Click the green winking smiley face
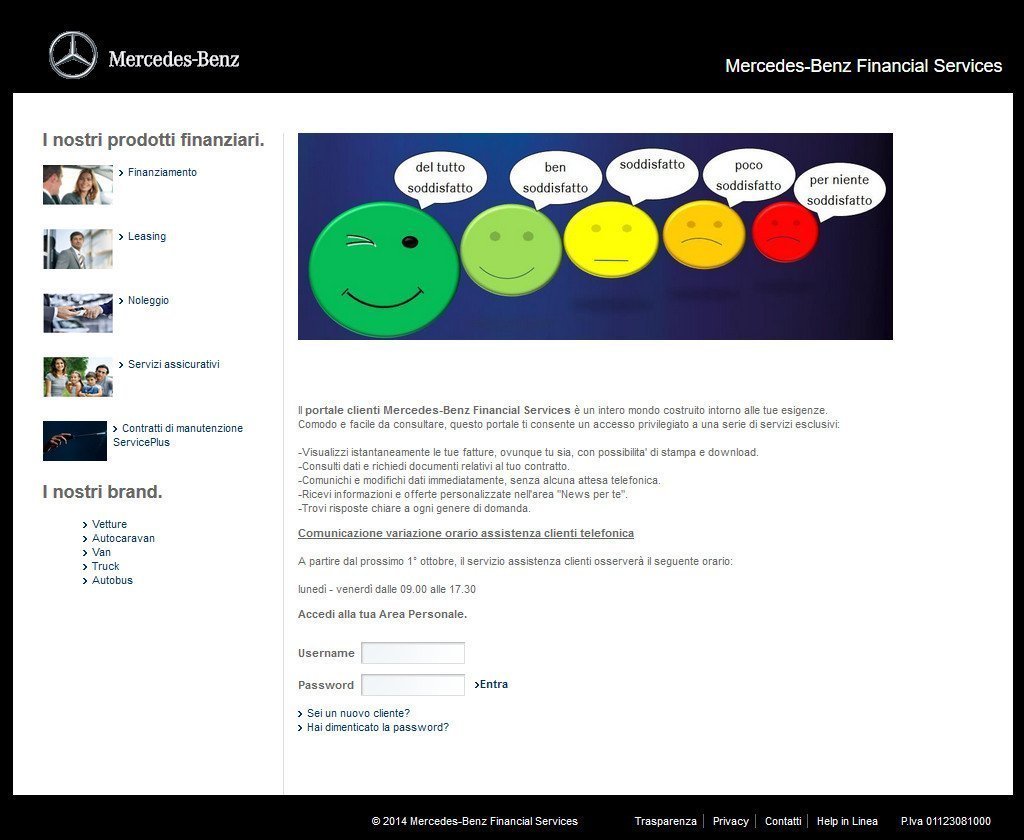The image size is (1024, 840). [383, 270]
